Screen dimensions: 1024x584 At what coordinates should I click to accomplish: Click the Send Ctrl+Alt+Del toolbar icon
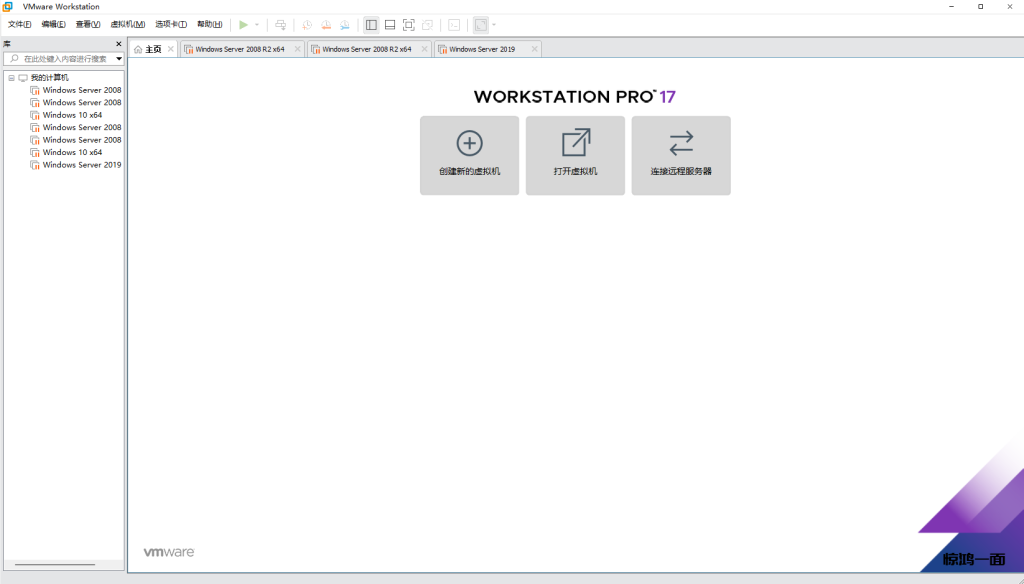(280, 25)
